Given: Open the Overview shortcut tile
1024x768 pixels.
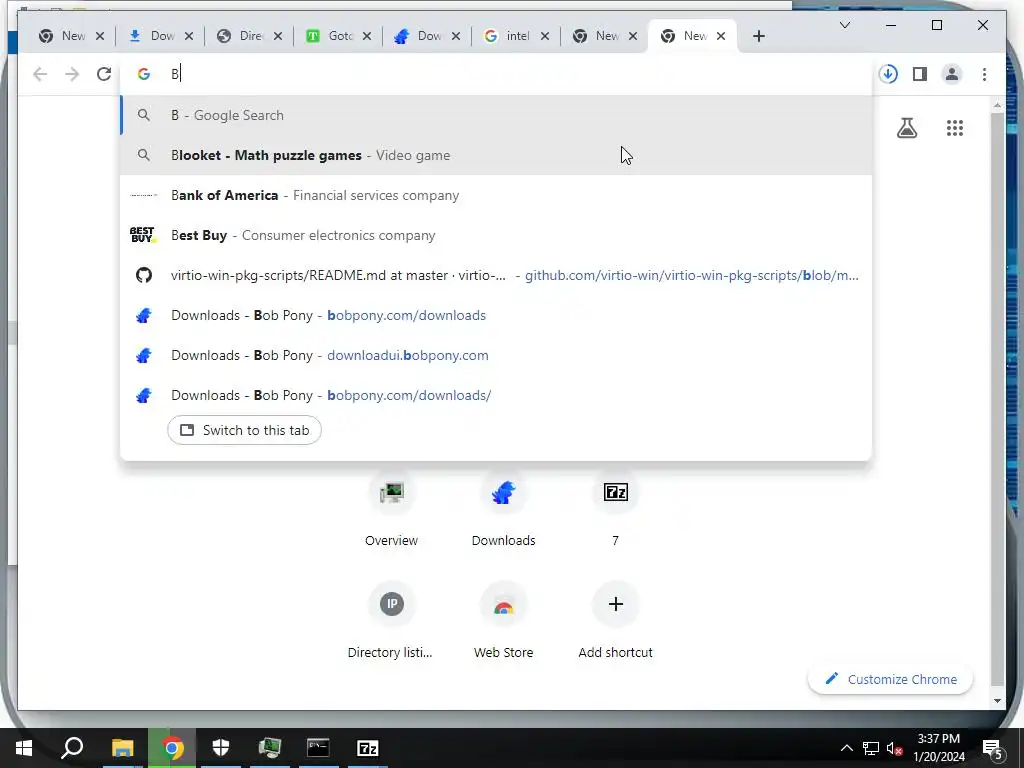Looking at the screenshot, I should tap(391, 509).
